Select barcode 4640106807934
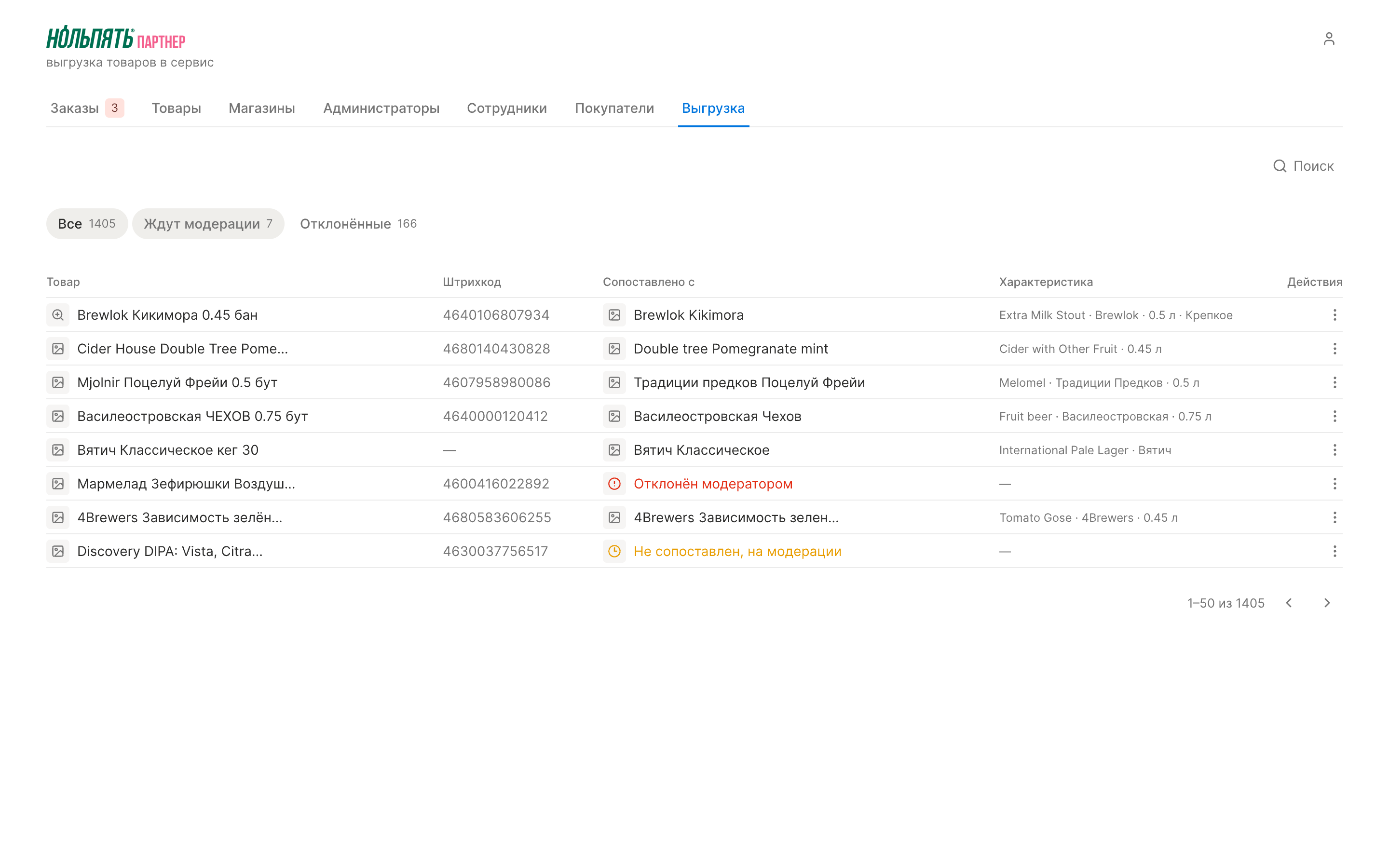The image size is (1389, 868). coord(496,314)
